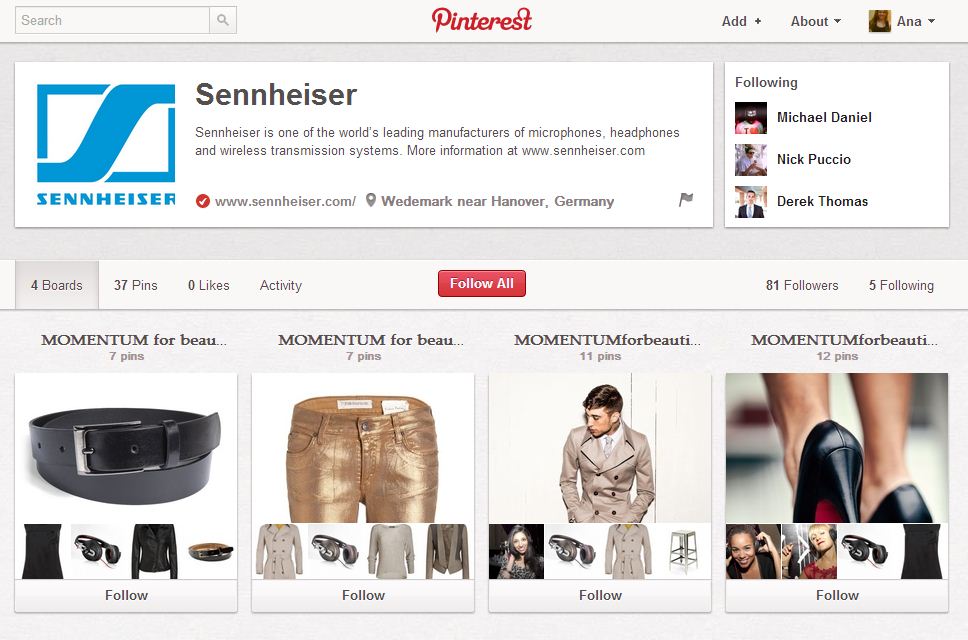The image size is (968, 640).
Task: Click the report flag icon
Action: pyautogui.click(x=686, y=200)
